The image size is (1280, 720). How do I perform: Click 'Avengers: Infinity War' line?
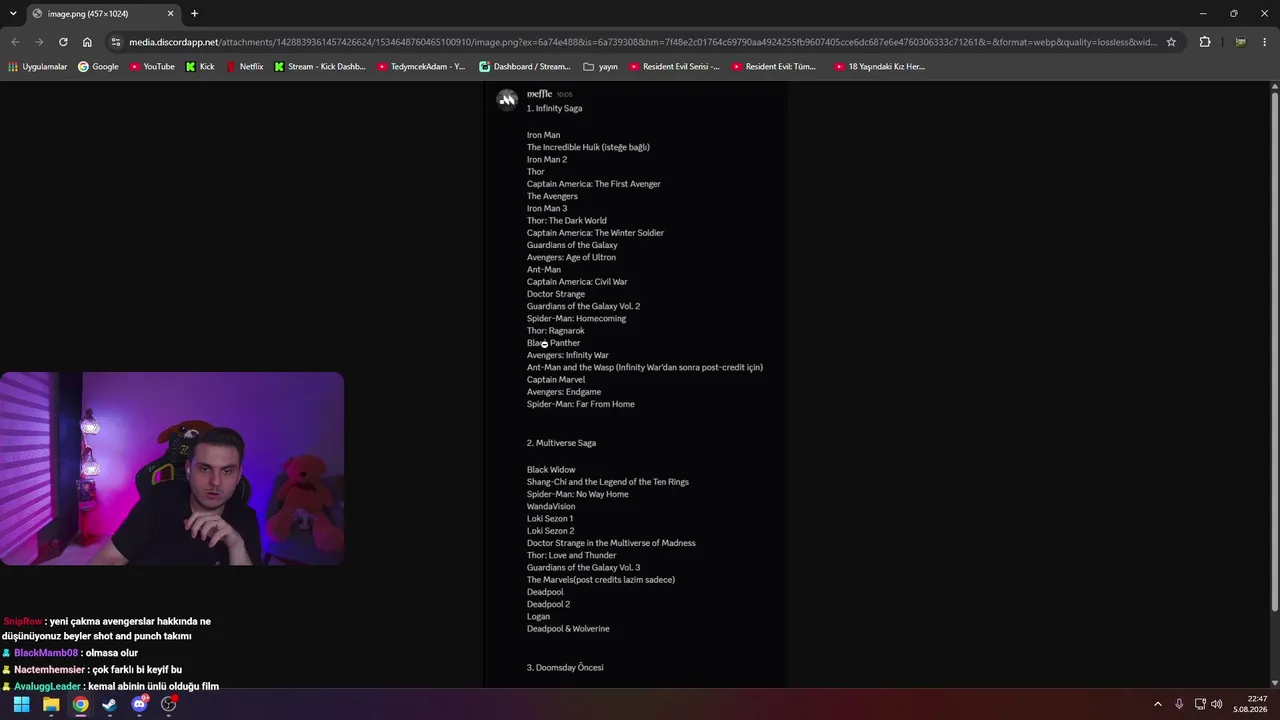click(568, 355)
